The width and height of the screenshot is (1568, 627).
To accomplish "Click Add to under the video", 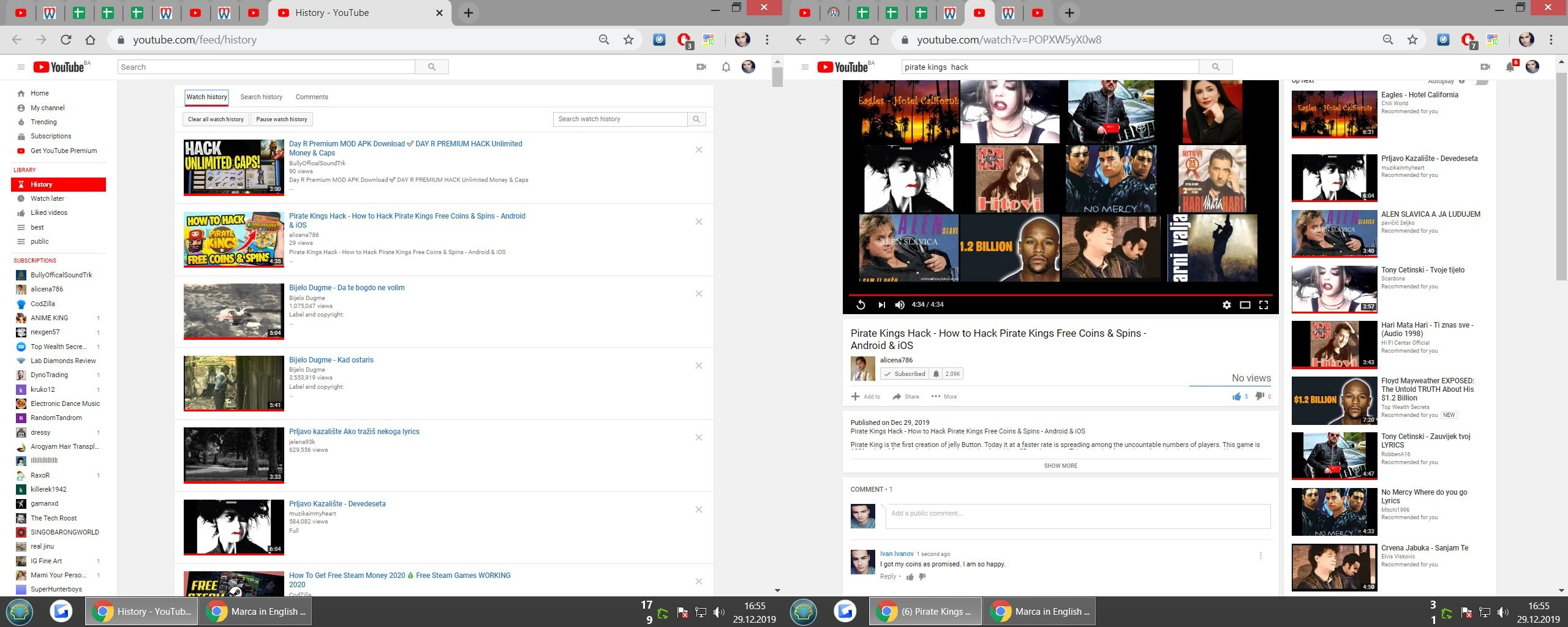I will [x=865, y=397].
